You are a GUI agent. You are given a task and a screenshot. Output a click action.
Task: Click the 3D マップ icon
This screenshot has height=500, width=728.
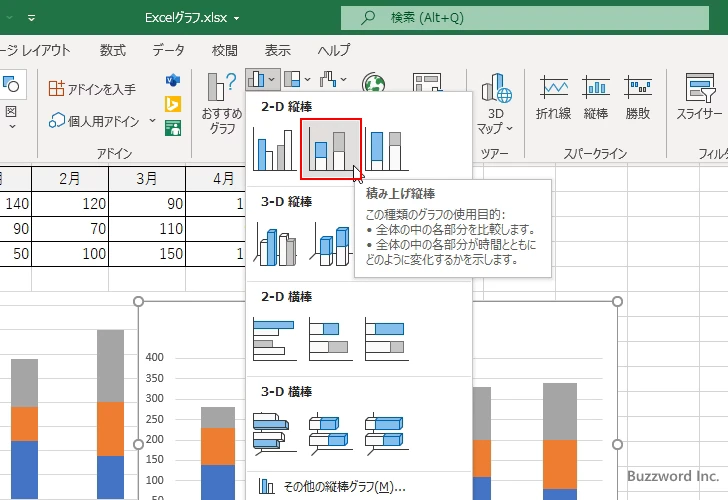(496, 88)
